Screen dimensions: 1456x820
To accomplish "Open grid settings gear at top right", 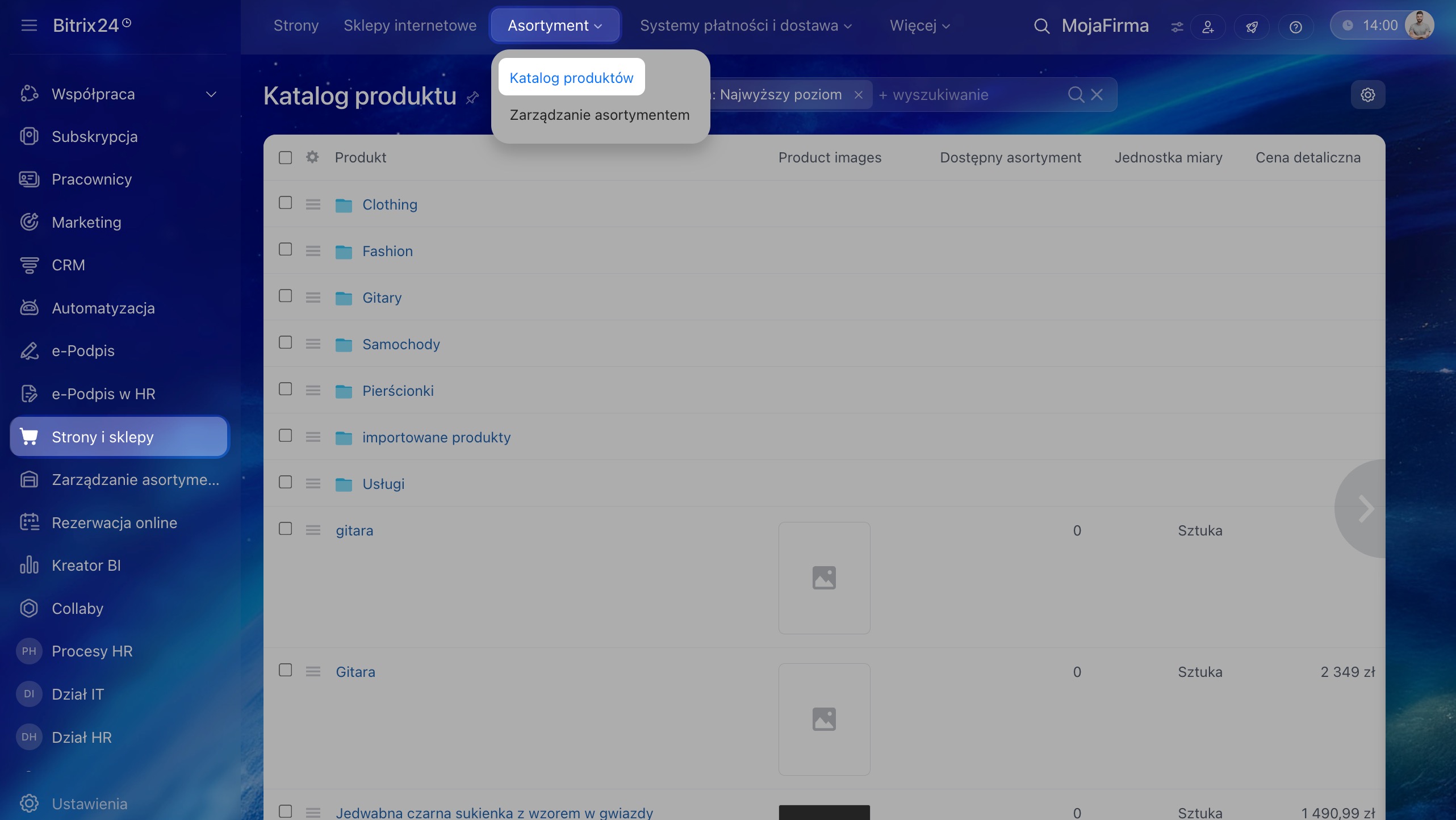I will pyautogui.click(x=1367, y=95).
